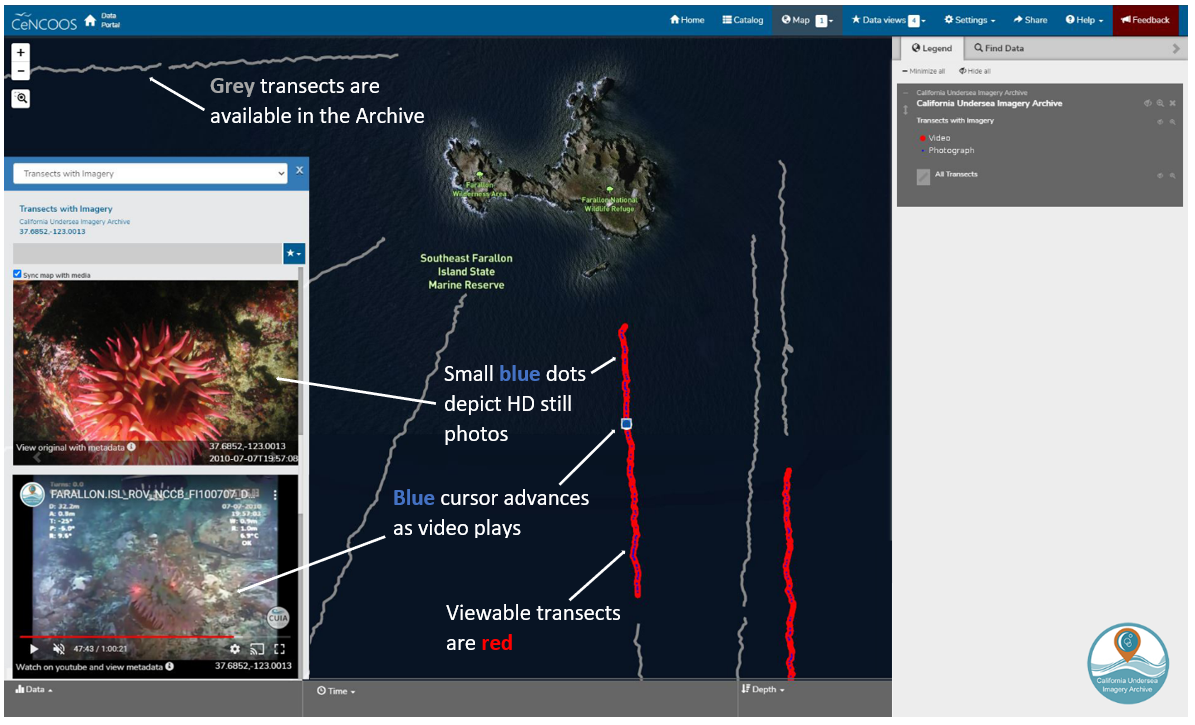
Task: Switch to the Find Data tab
Action: pyautogui.click(x=998, y=47)
